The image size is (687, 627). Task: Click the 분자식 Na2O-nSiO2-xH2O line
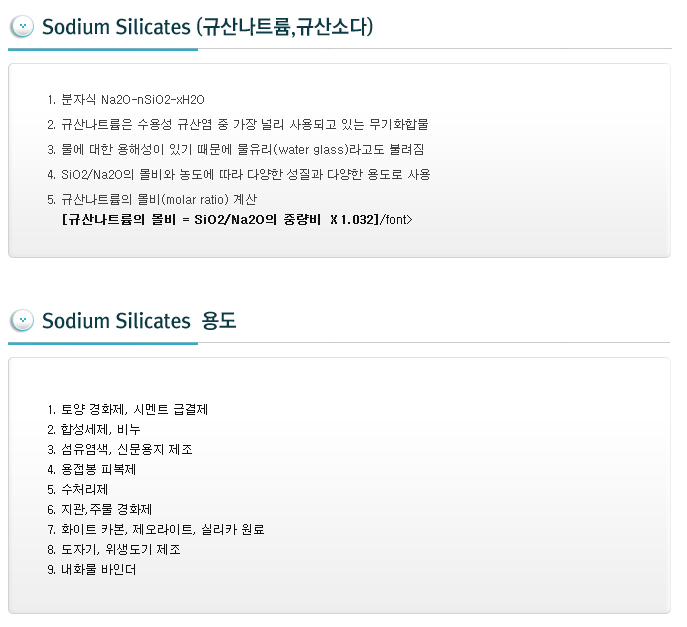tap(133, 100)
